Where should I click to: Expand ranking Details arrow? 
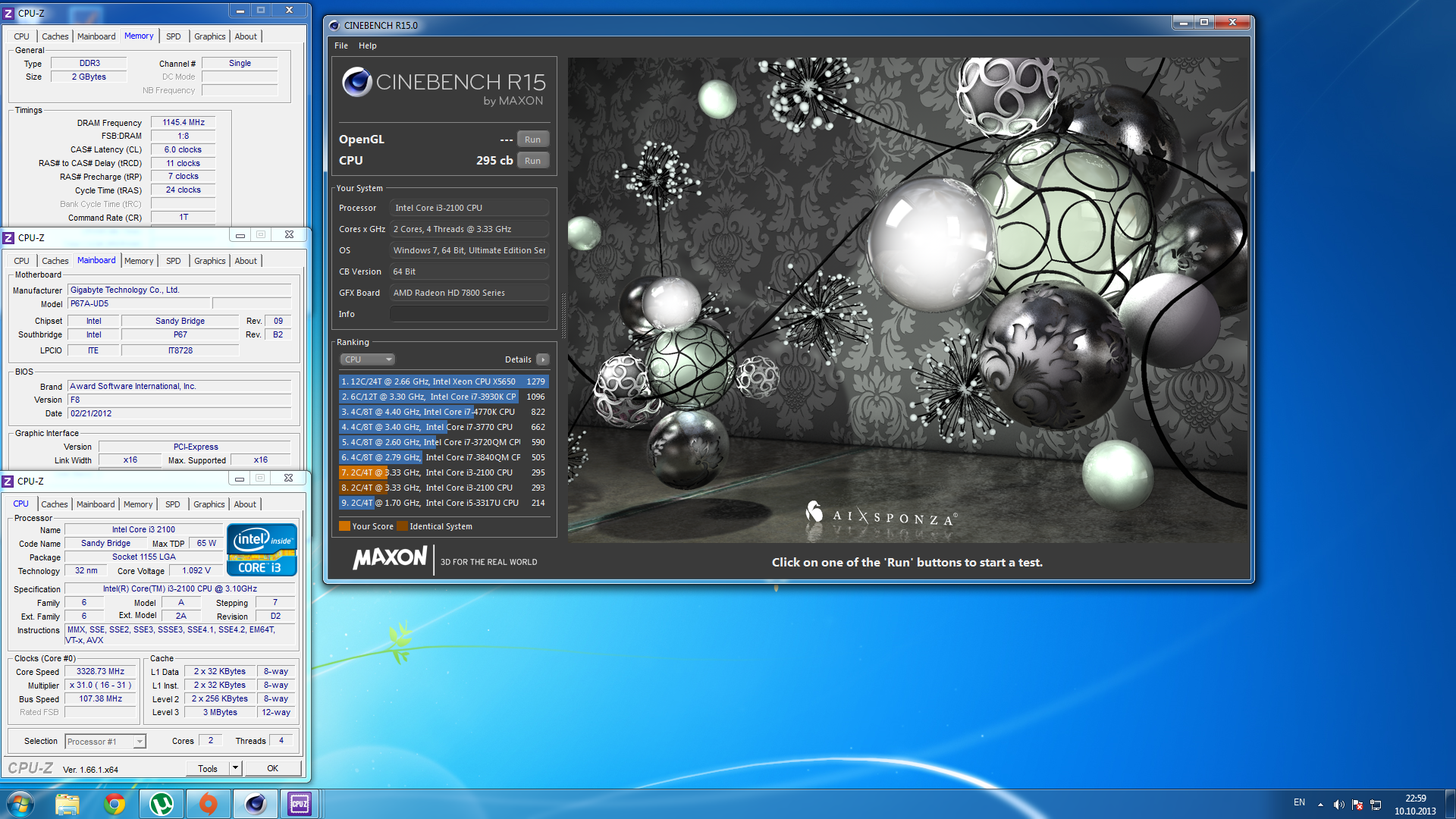point(542,359)
